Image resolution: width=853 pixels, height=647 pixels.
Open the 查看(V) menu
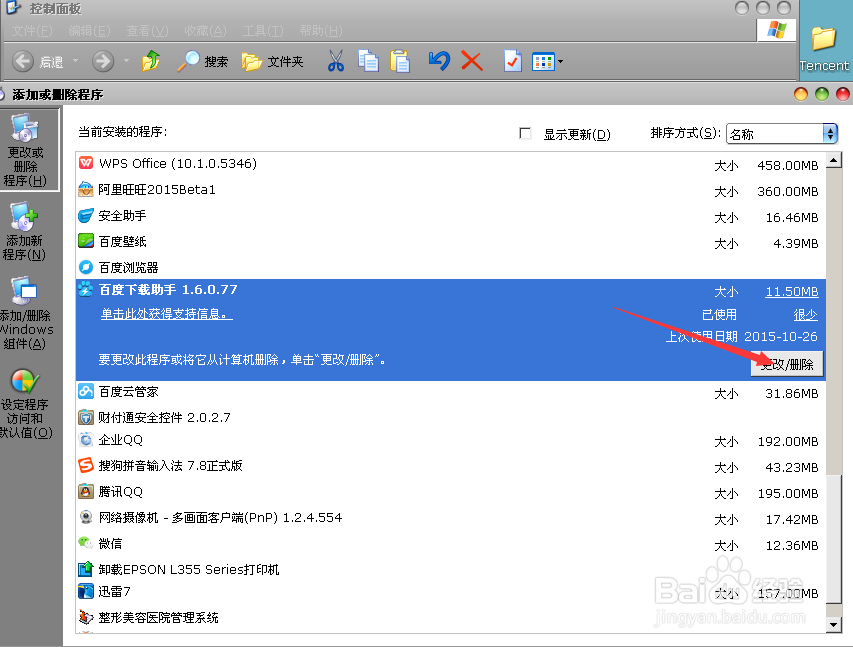click(x=147, y=31)
